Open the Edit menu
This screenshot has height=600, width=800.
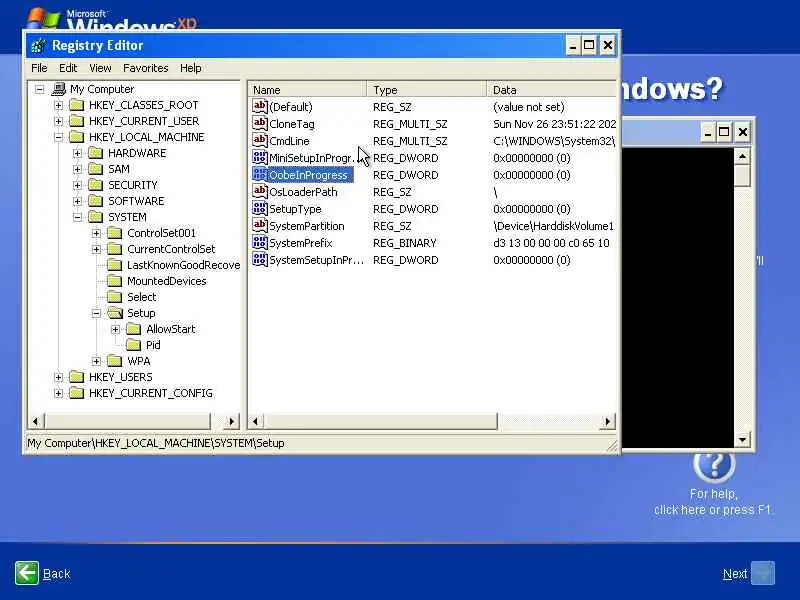tap(68, 68)
